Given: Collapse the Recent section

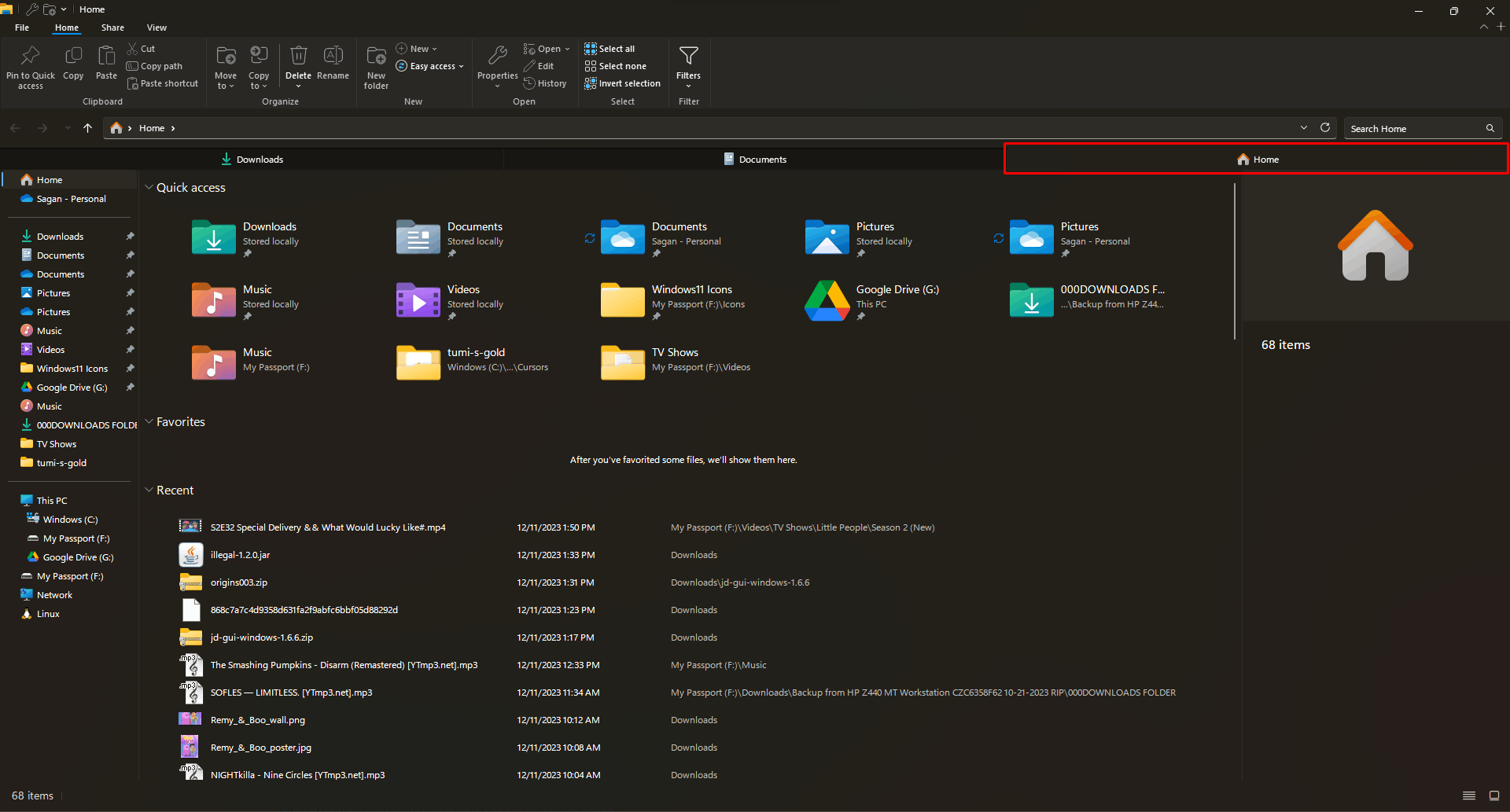Looking at the screenshot, I should (x=149, y=491).
